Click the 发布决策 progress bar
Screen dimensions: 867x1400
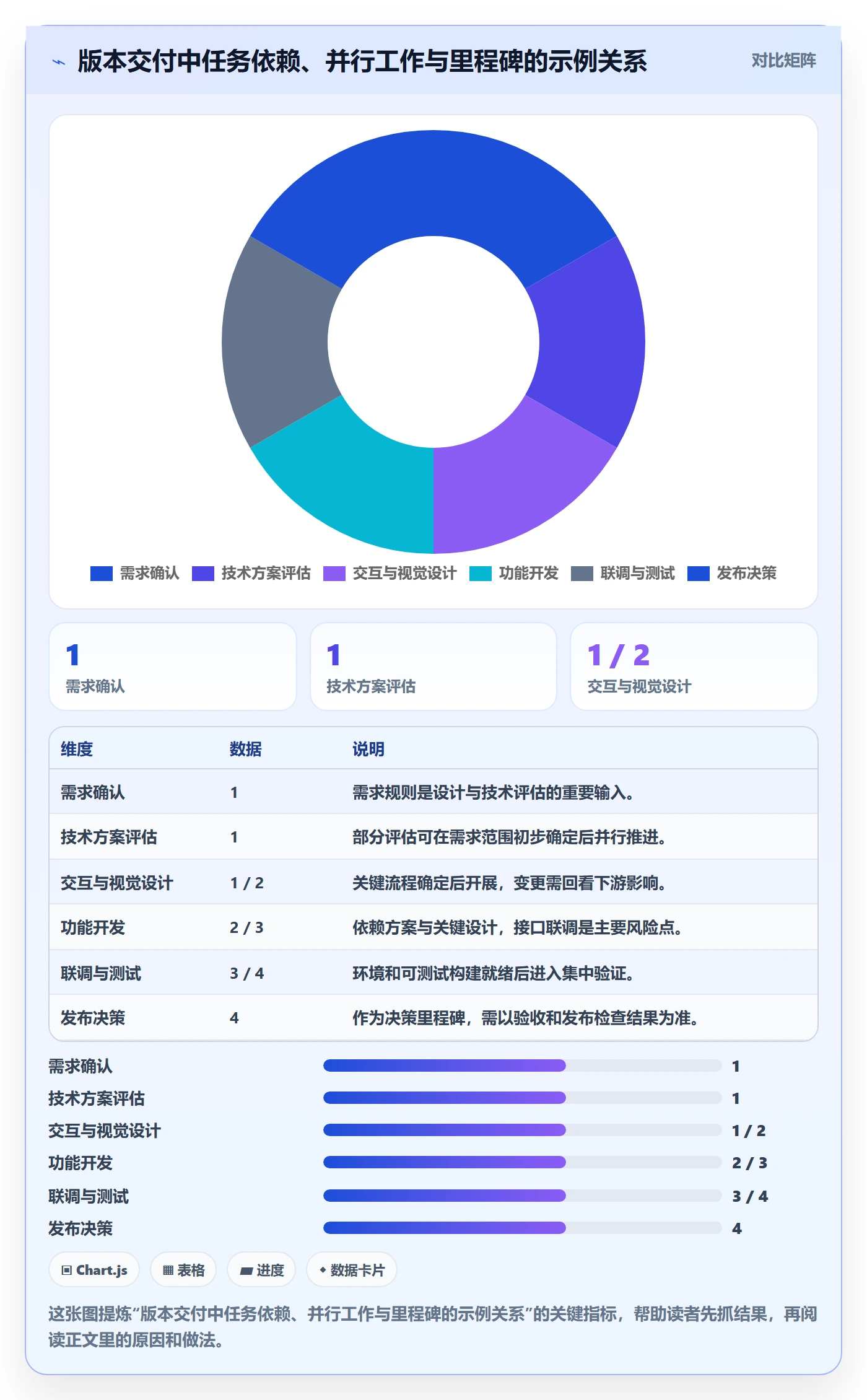[x=522, y=1228]
